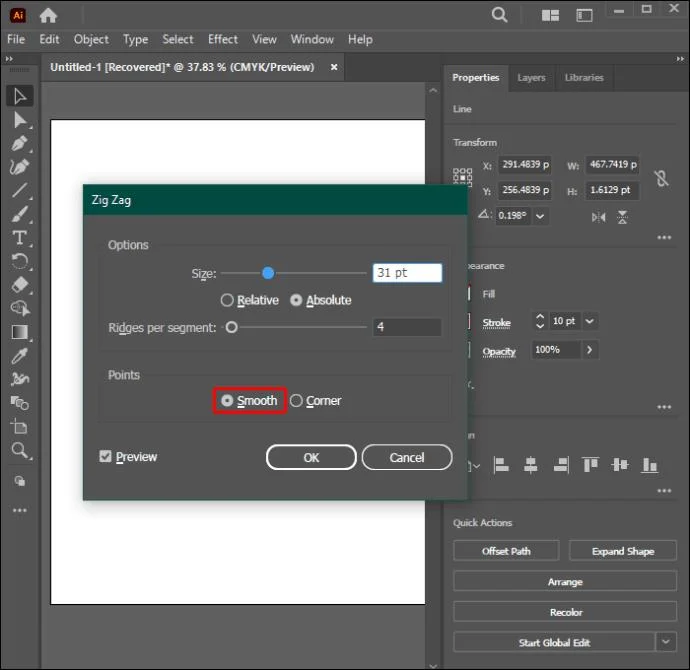This screenshot has height=670, width=690.
Task: Select the Curvature tool
Action: coord(19,167)
